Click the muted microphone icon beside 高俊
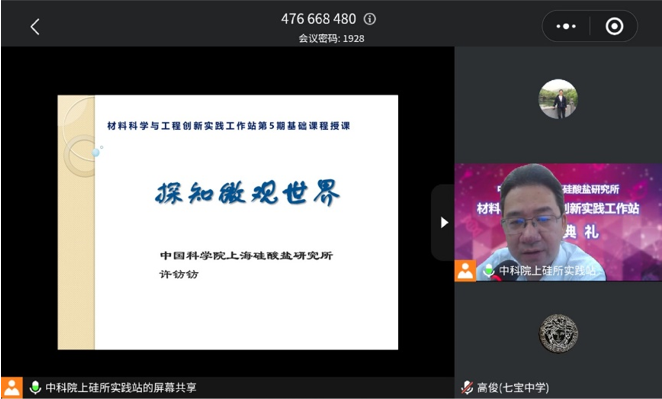 [467, 387]
